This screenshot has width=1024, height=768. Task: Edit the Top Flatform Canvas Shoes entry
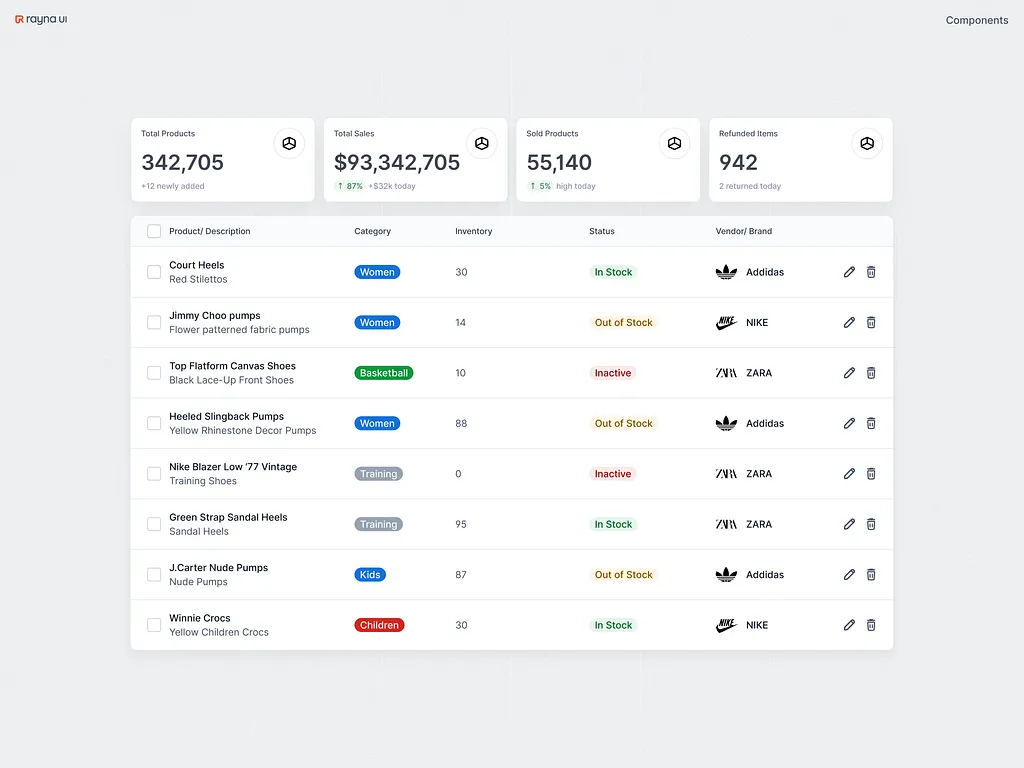coord(849,373)
